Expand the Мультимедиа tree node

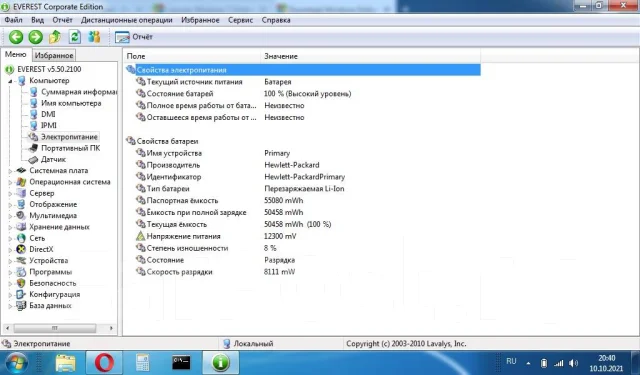[10, 216]
